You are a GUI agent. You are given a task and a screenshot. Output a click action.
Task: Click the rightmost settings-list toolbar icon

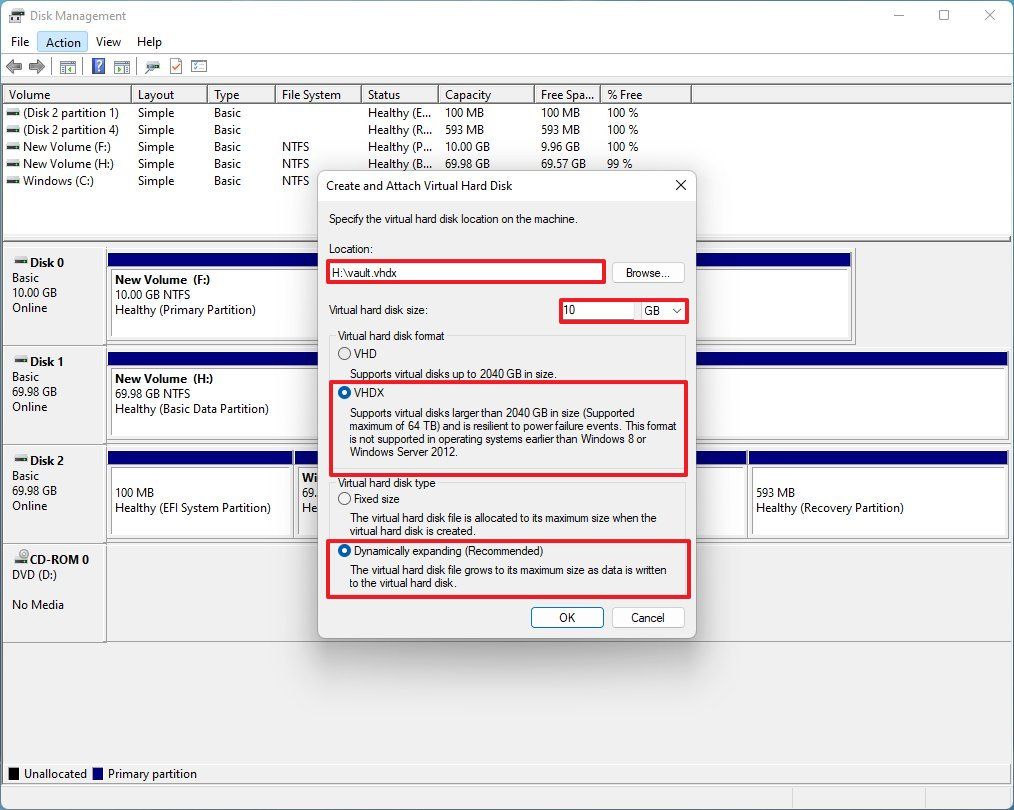click(x=199, y=67)
